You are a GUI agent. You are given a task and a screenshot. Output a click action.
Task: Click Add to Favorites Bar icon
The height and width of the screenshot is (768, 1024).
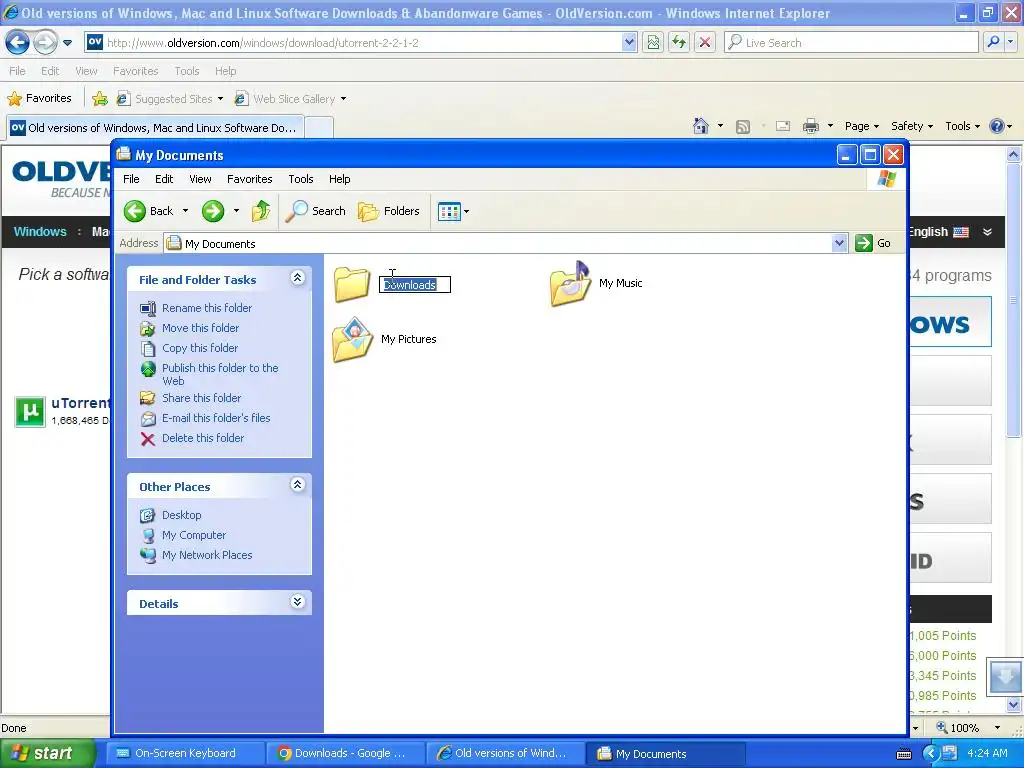click(x=100, y=99)
